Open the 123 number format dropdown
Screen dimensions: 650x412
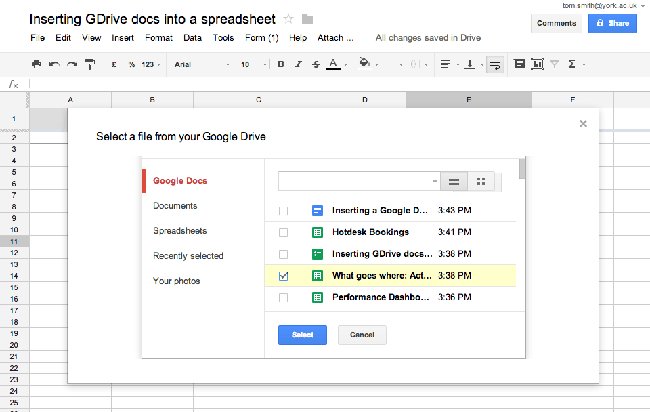(x=150, y=64)
